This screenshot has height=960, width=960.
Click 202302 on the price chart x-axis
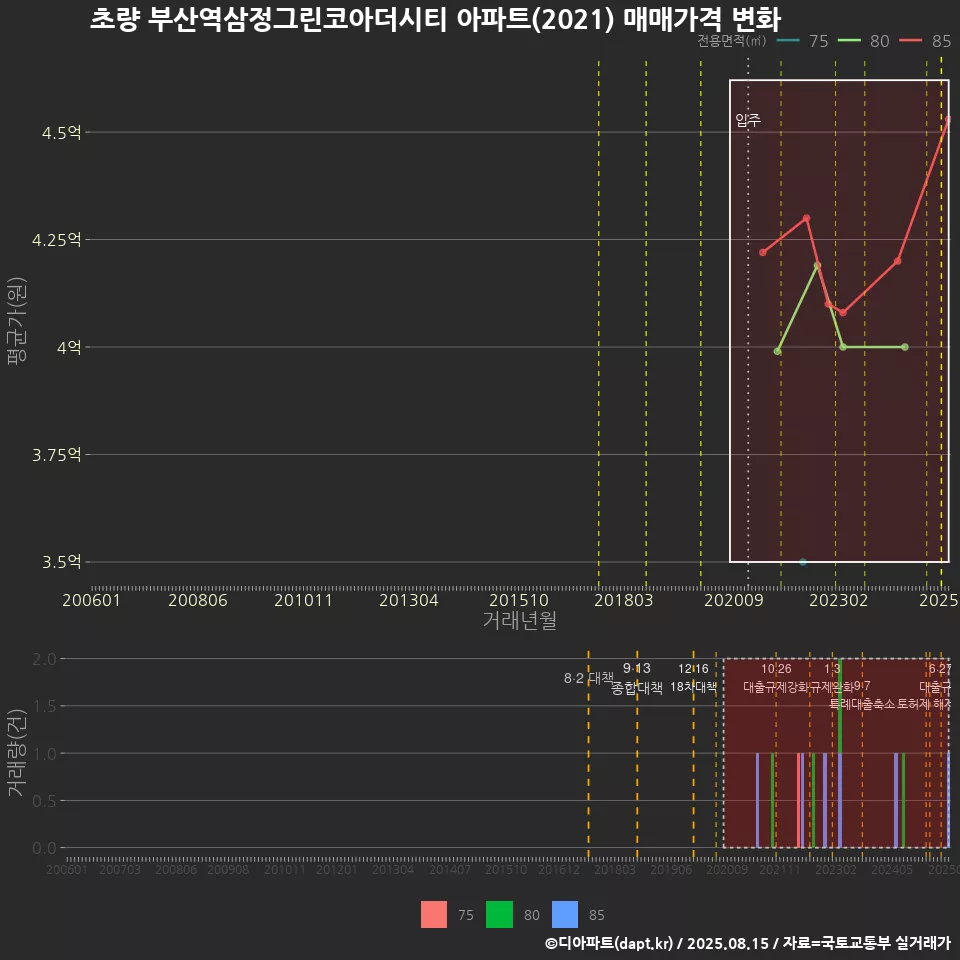coord(839,600)
